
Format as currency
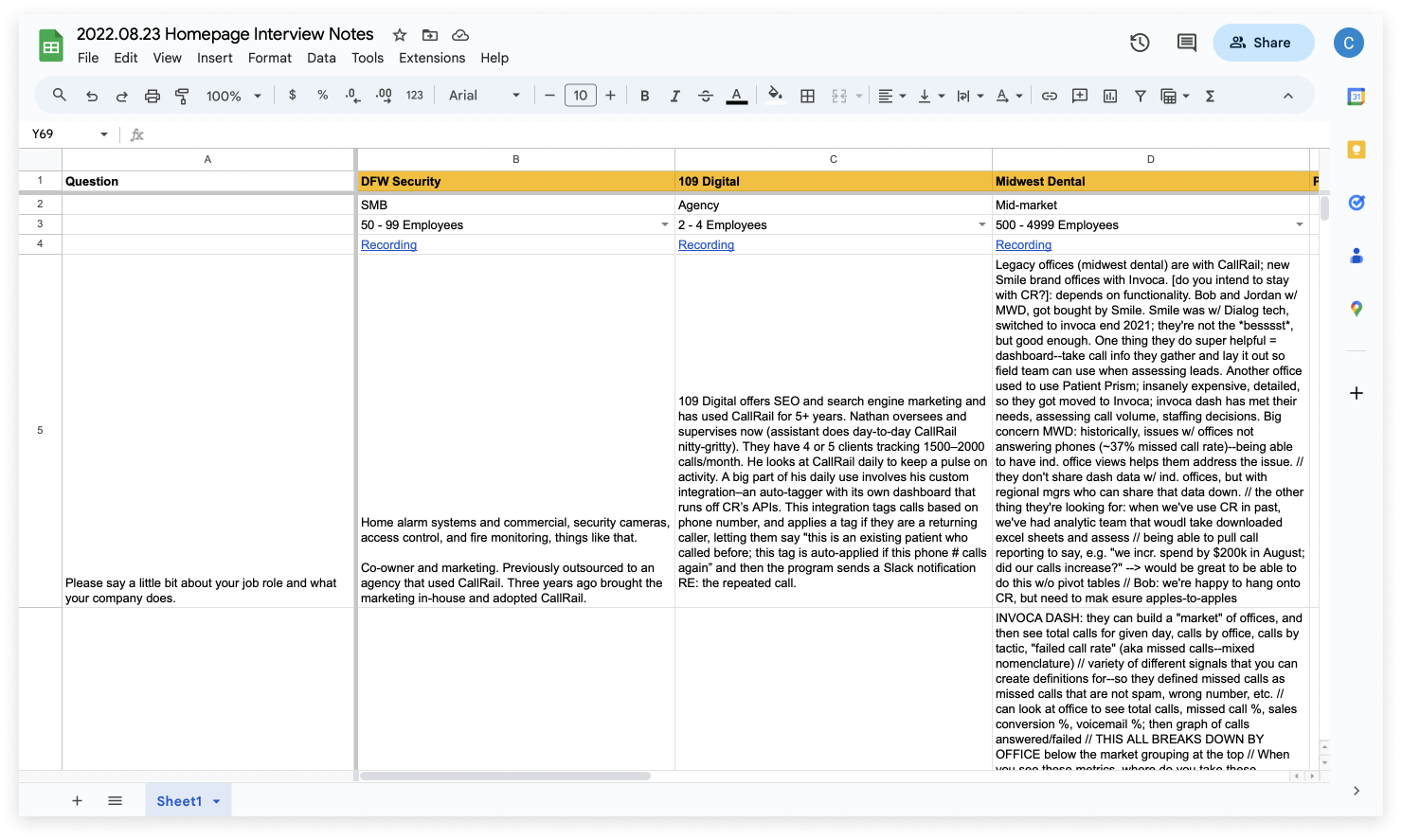point(293,96)
